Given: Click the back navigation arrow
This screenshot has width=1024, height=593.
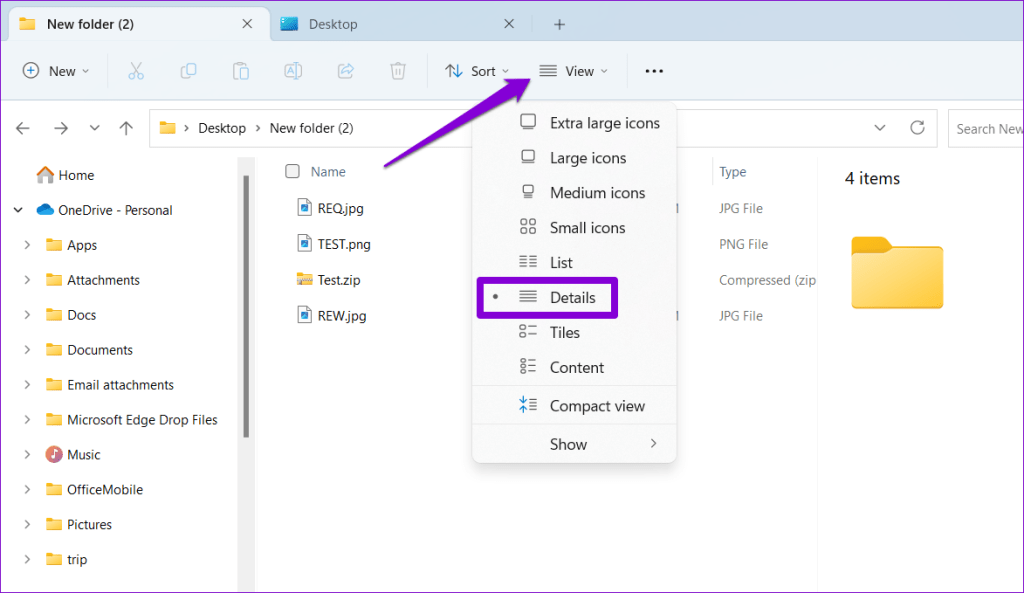Looking at the screenshot, I should click(22, 128).
